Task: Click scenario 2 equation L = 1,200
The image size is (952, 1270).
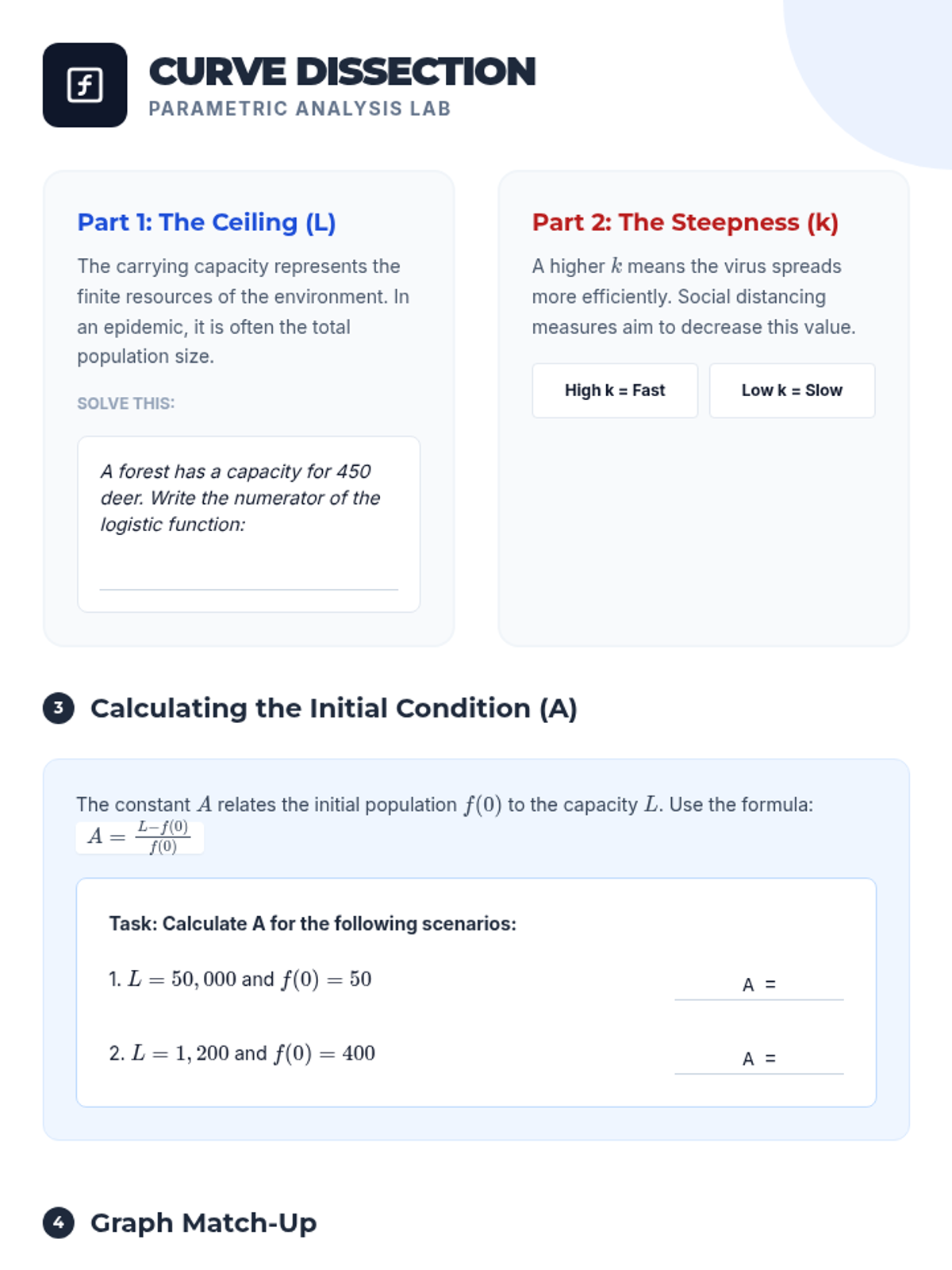Action: click(x=242, y=1053)
